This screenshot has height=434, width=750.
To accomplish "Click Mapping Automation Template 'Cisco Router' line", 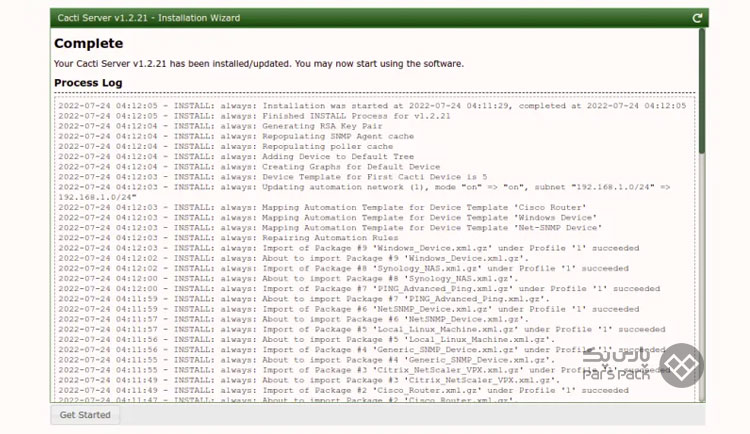I will pyautogui.click(x=322, y=207).
